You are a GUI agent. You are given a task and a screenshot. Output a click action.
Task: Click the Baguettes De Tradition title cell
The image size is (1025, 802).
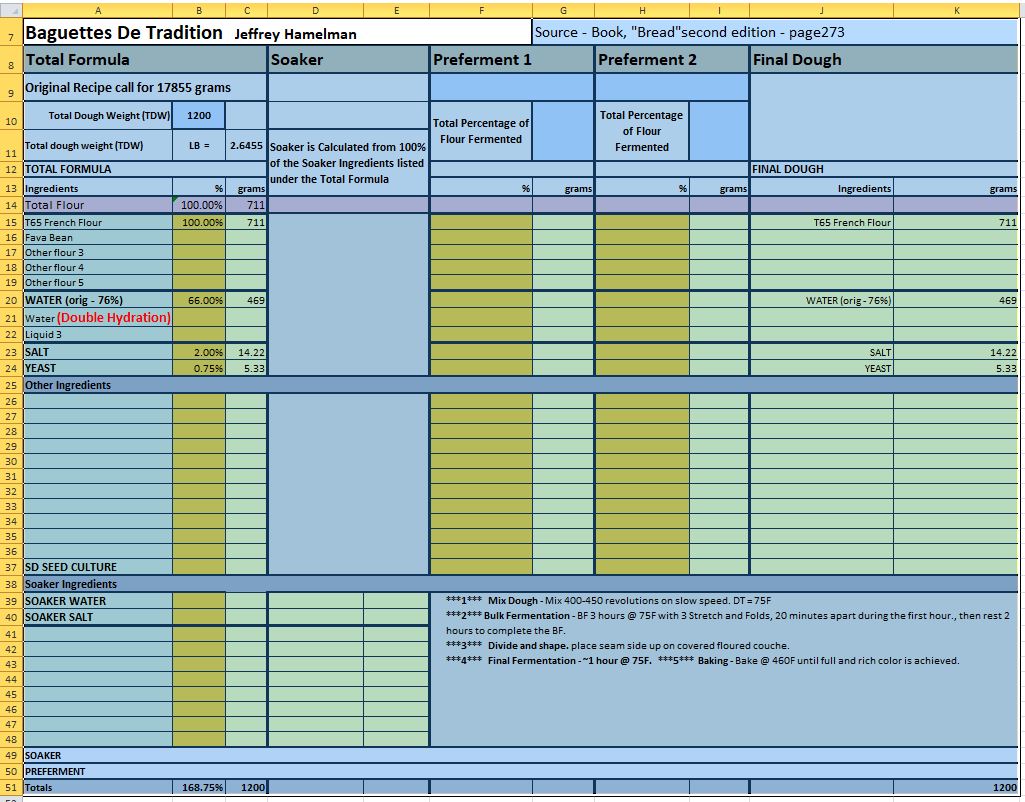125,33
